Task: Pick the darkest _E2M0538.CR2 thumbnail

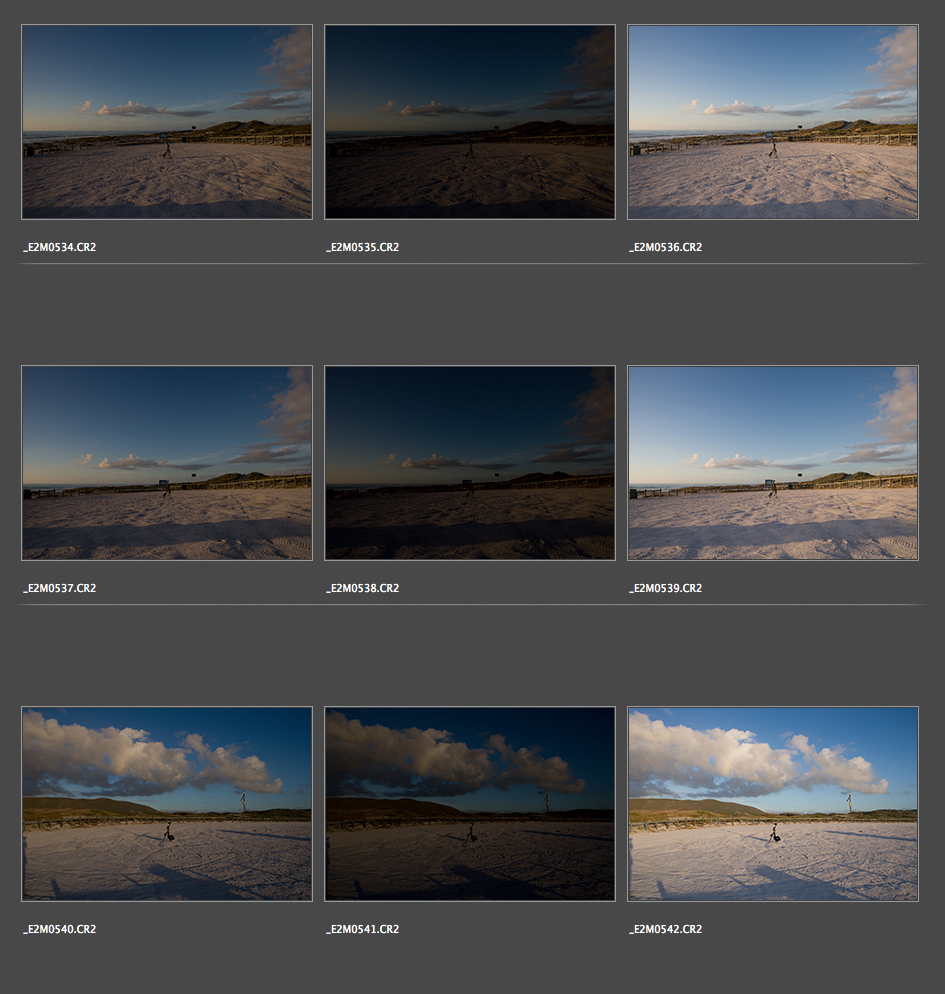Action: [469, 463]
